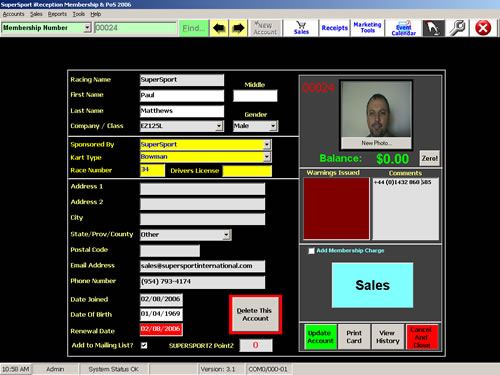Click the wrench settings icon
The height and width of the screenshot is (375, 500).
(457, 28)
